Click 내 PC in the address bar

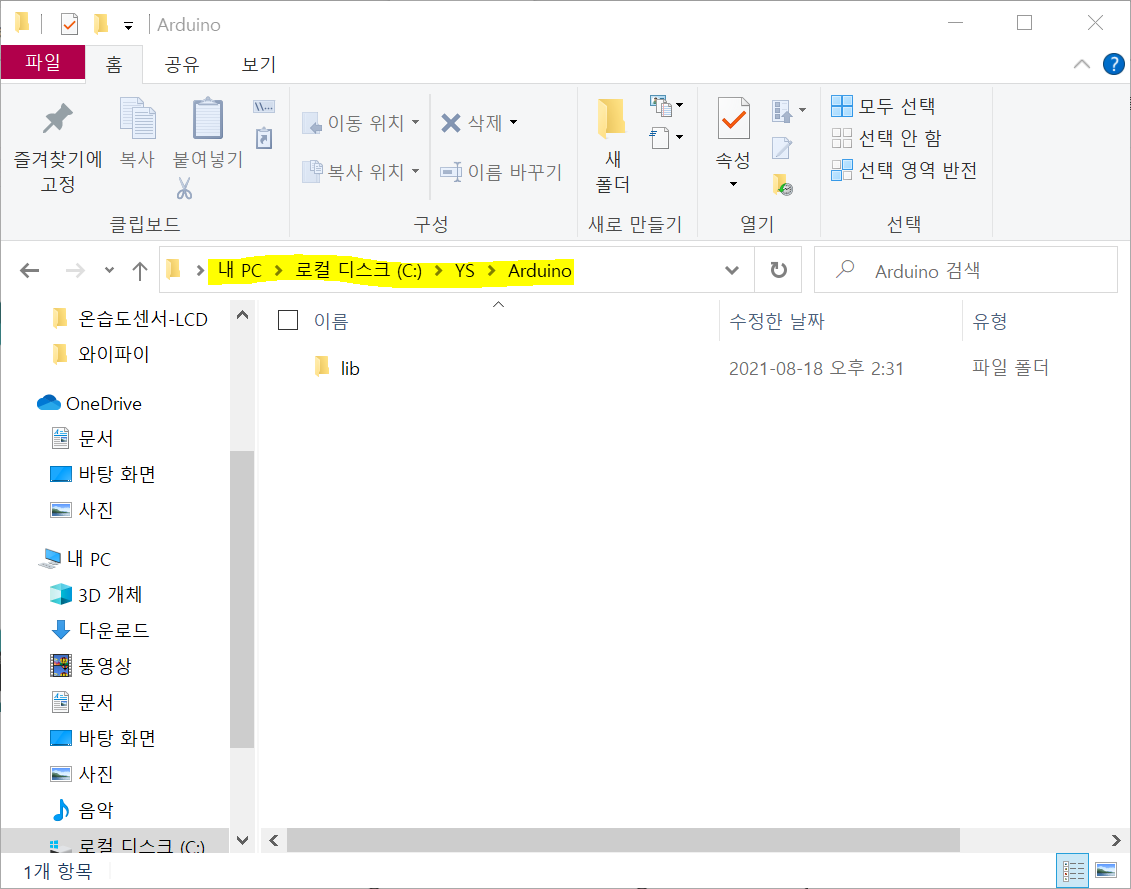pos(239,271)
